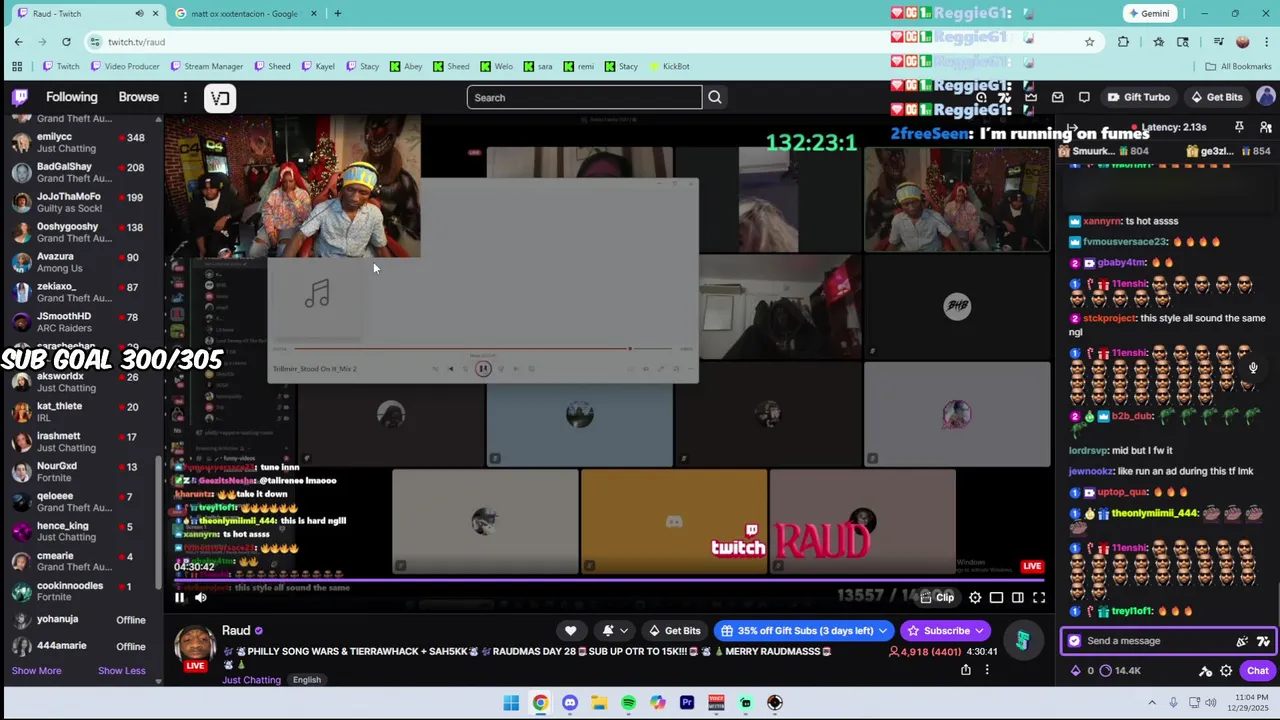Click the English language tag
Screen dimensions: 1280x720
(307, 680)
